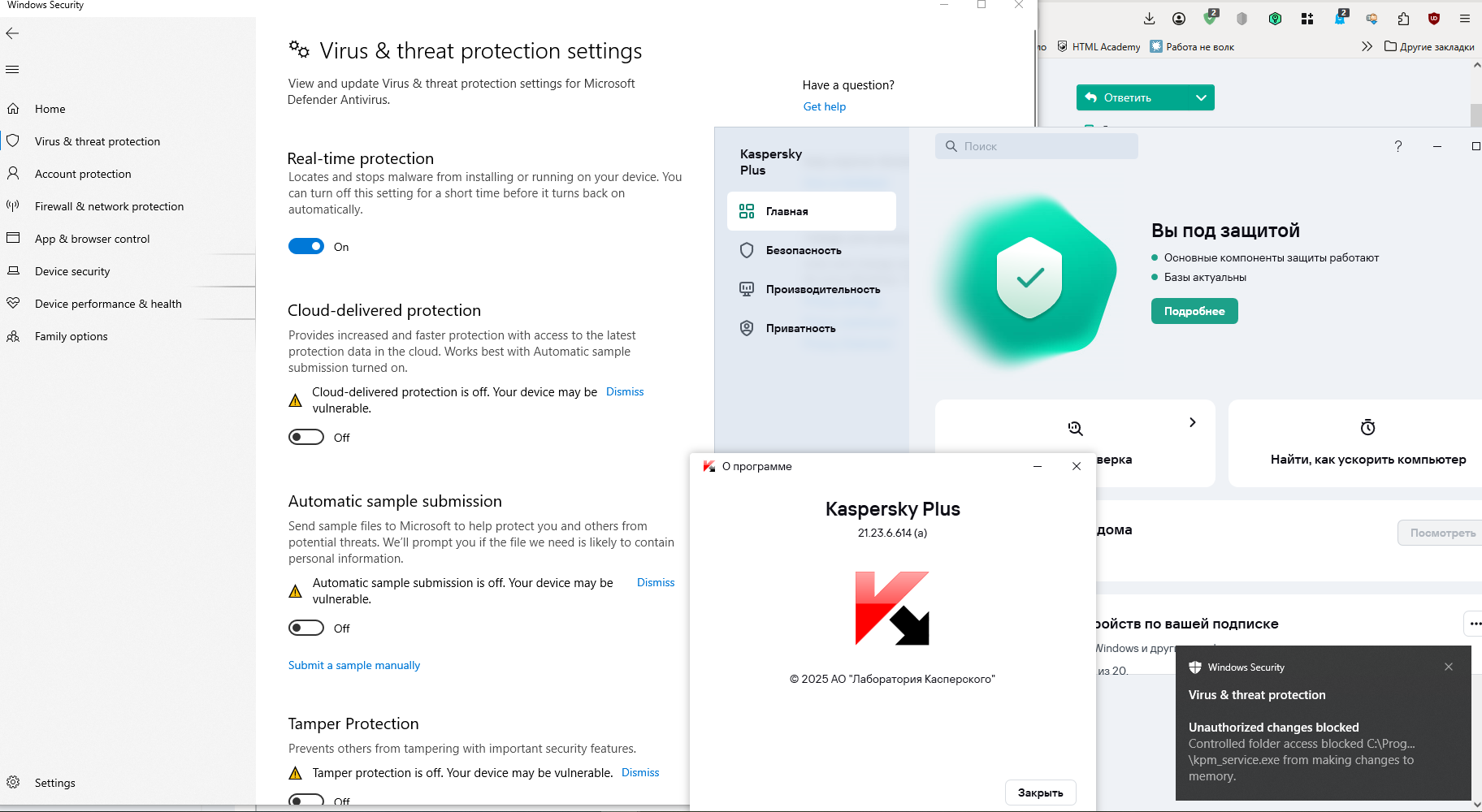Open Главная tab in Kaspersky Plus
This screenshot has height=812, width=1482.
(x=812, y=211)
